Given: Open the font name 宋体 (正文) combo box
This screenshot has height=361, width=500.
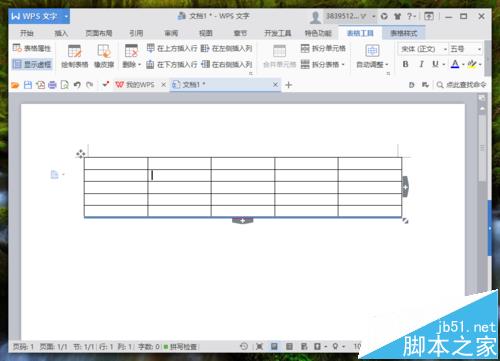Looking at the screenshot, I should coord(423,49).
